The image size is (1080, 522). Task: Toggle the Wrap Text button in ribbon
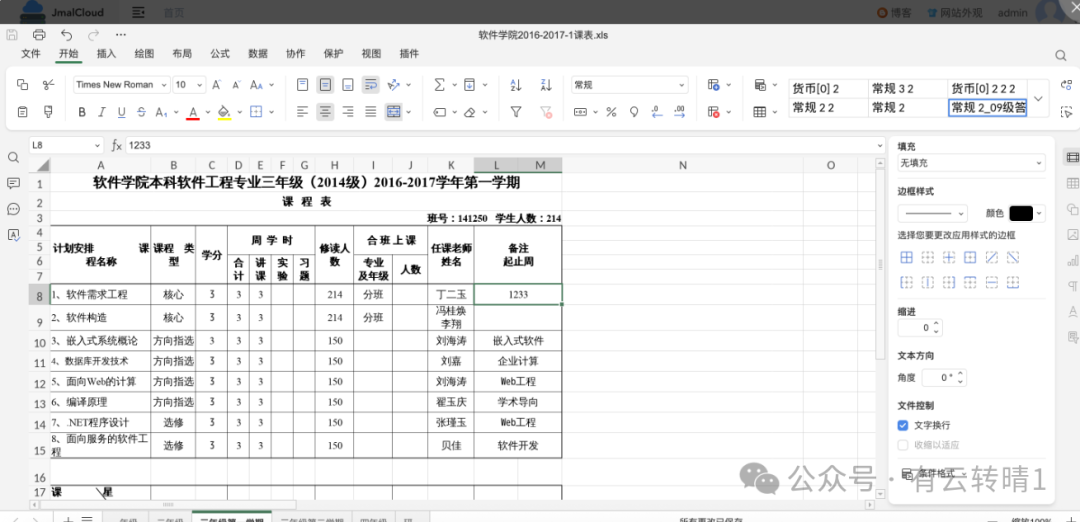(371, 85)
